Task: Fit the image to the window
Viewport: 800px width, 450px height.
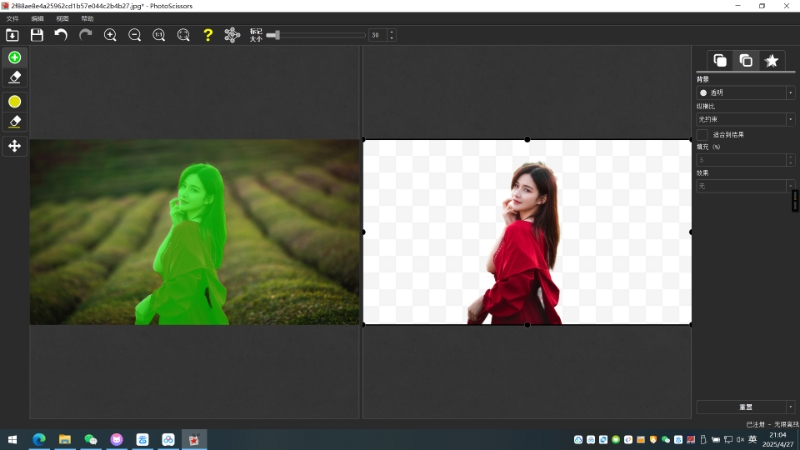Action: [183, 35]
